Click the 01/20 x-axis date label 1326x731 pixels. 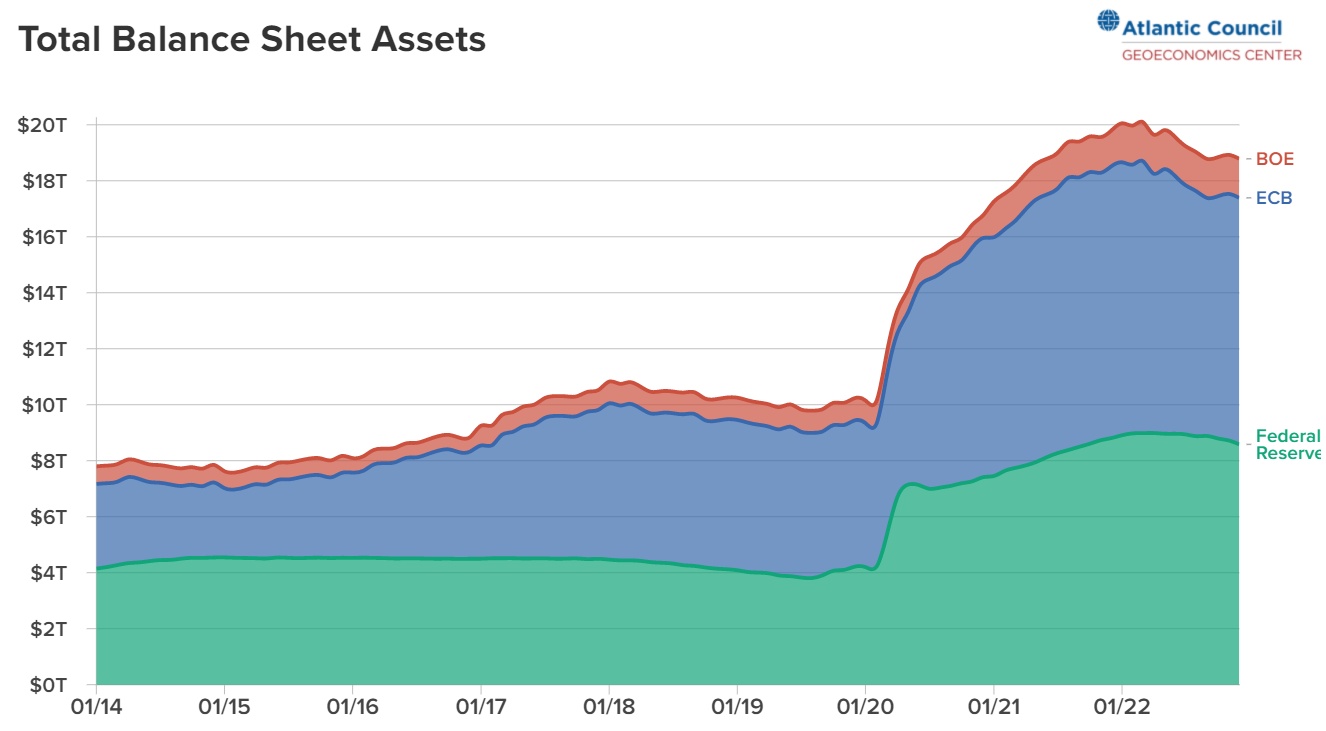point(866,706)
